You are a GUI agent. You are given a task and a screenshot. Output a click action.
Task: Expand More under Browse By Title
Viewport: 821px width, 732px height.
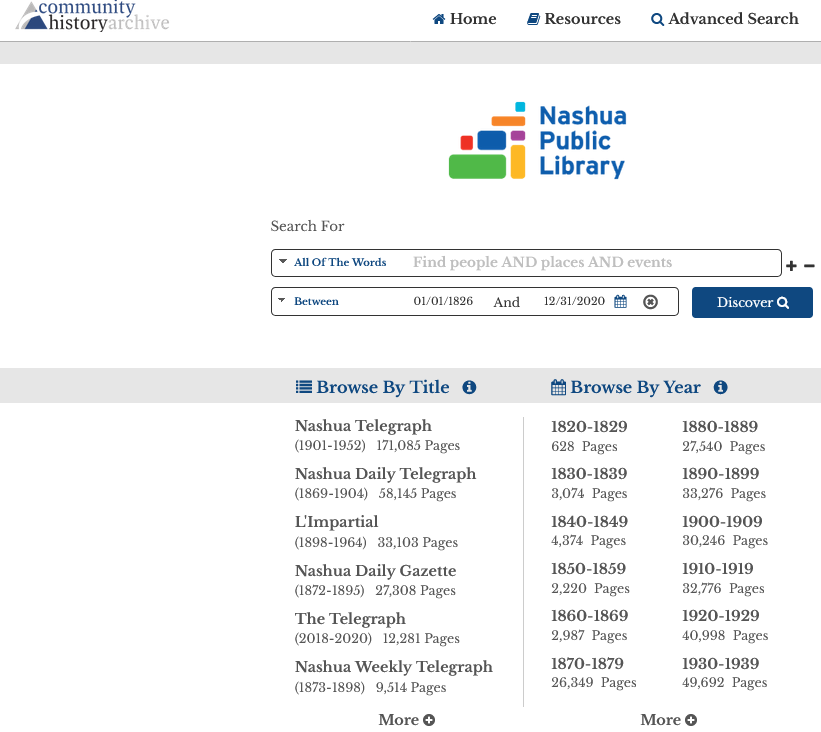click(406, 719)
